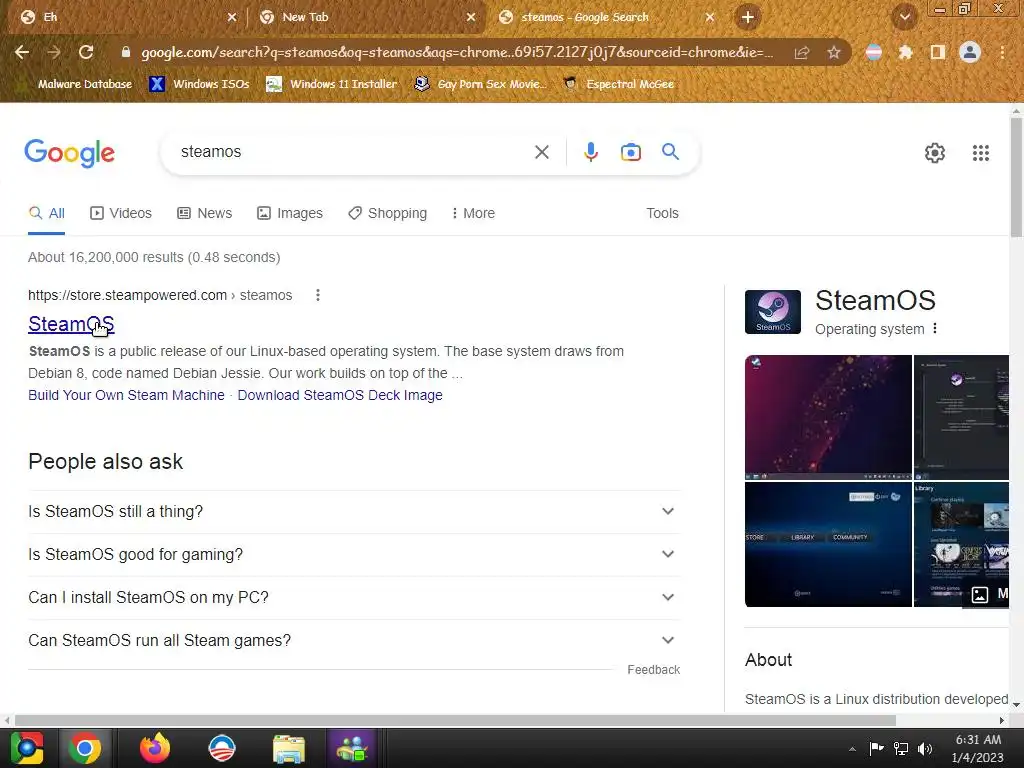Screen dimensions: 1024x768
Task: Go back to the previous page
Action: click(x=22, y=52)
